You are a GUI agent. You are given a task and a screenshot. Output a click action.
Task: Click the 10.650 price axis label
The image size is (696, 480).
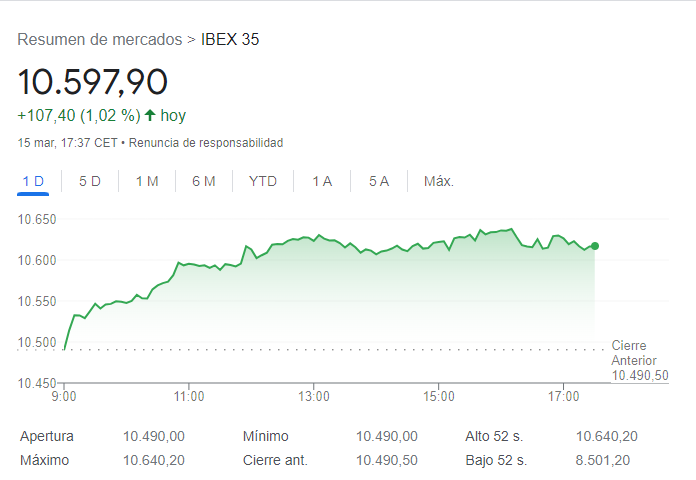(37, 219)
